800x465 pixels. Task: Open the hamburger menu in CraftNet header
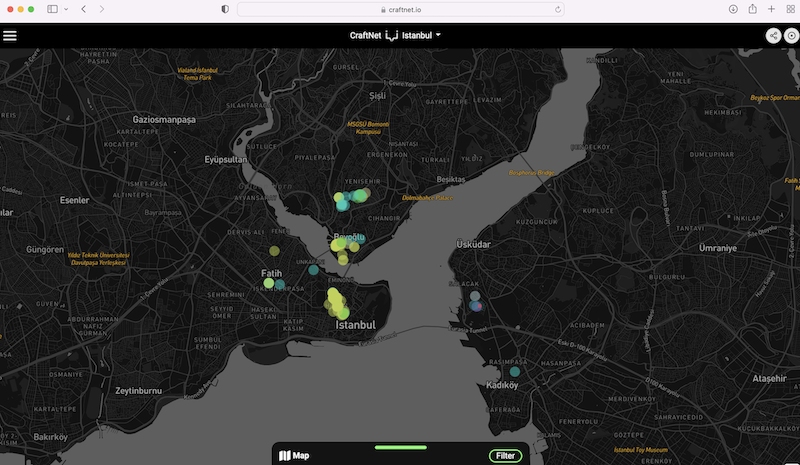click(x=10, y=36)
